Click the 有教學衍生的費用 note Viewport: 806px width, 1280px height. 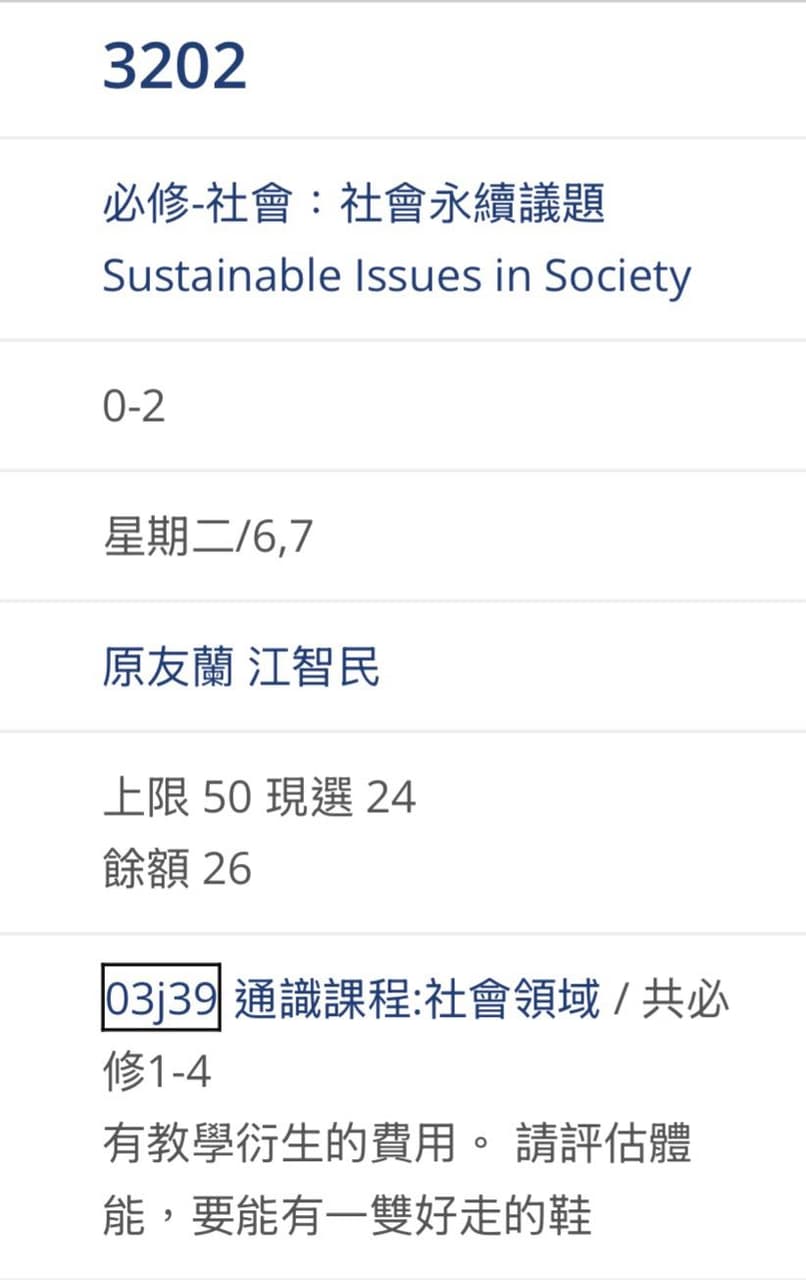pyautogui.click(x=280, y=1145)
